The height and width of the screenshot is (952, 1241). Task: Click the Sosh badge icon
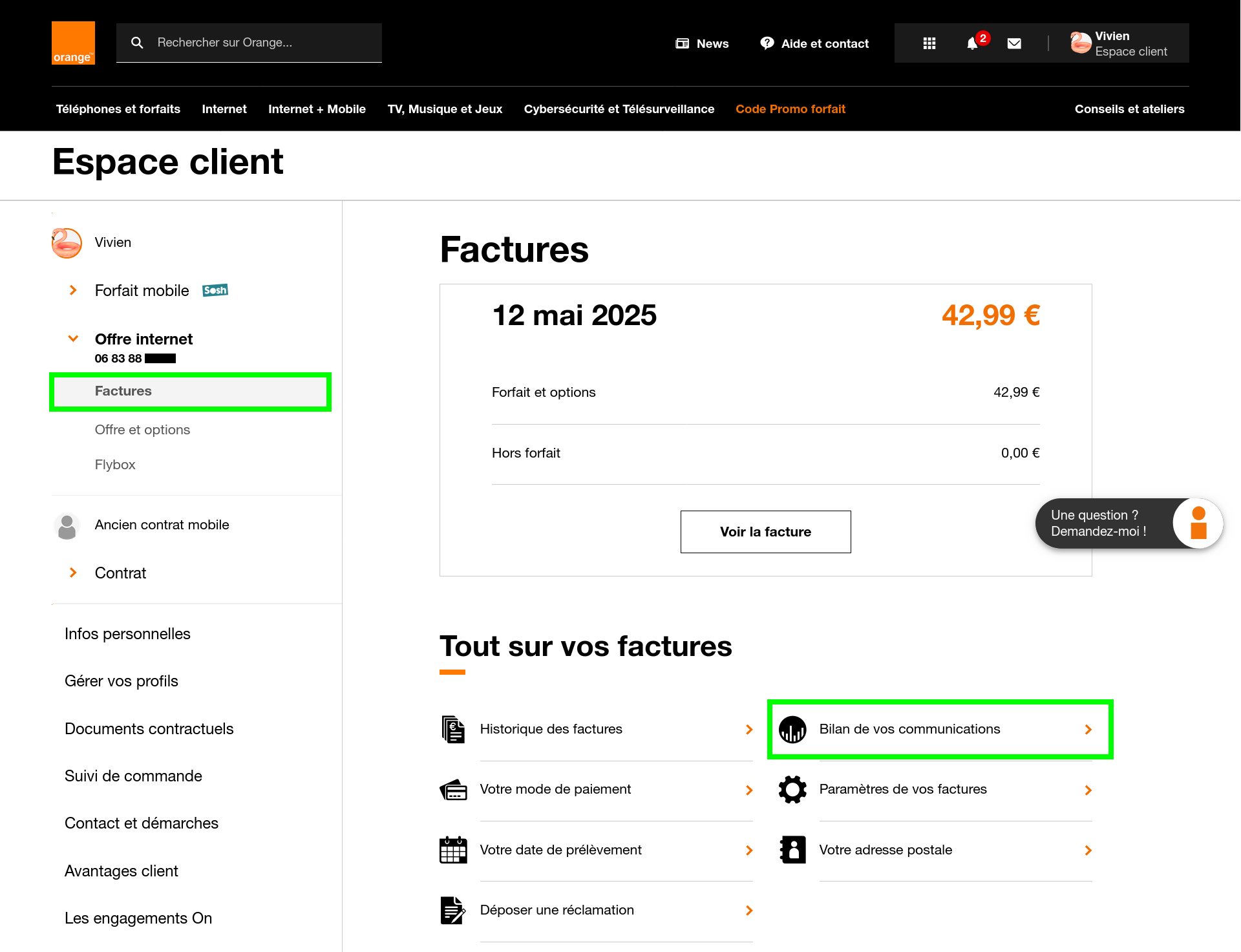(x=215, y=290)
